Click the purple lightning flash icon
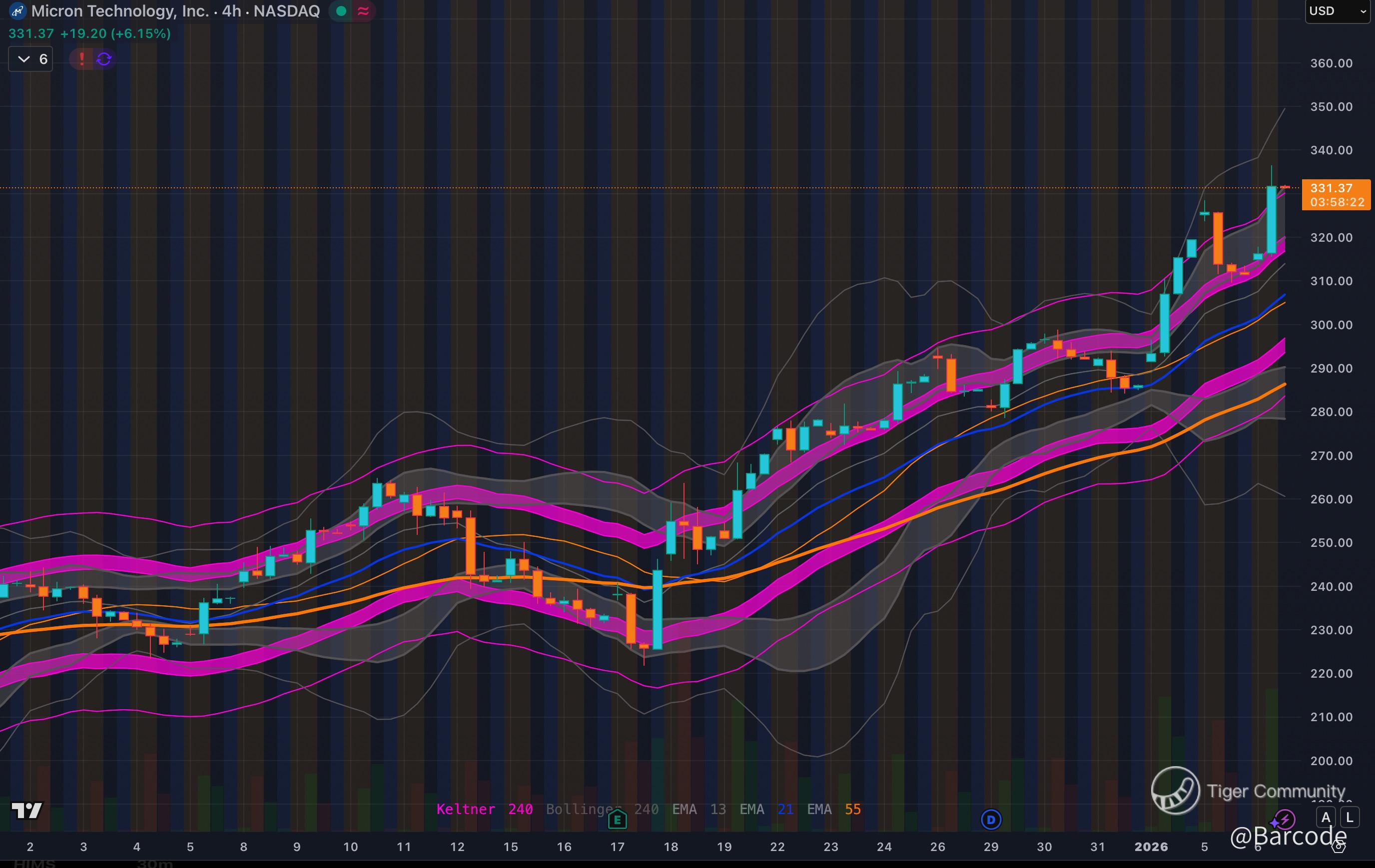The height and width of the screenshot is (868, 1375). pos(1285,820)
